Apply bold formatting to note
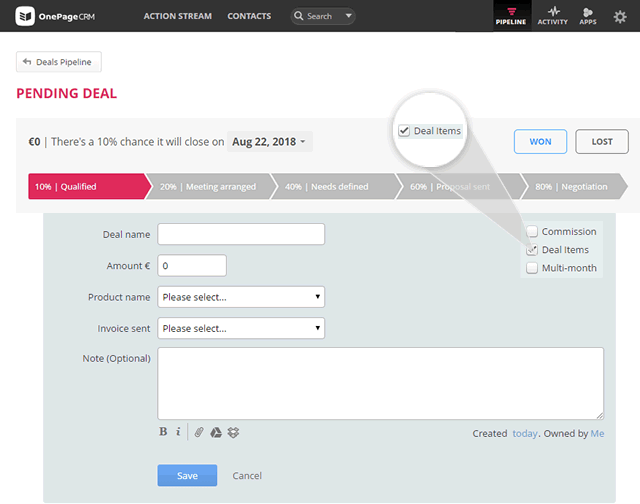The image size is (640, 504). click(163, 431)
